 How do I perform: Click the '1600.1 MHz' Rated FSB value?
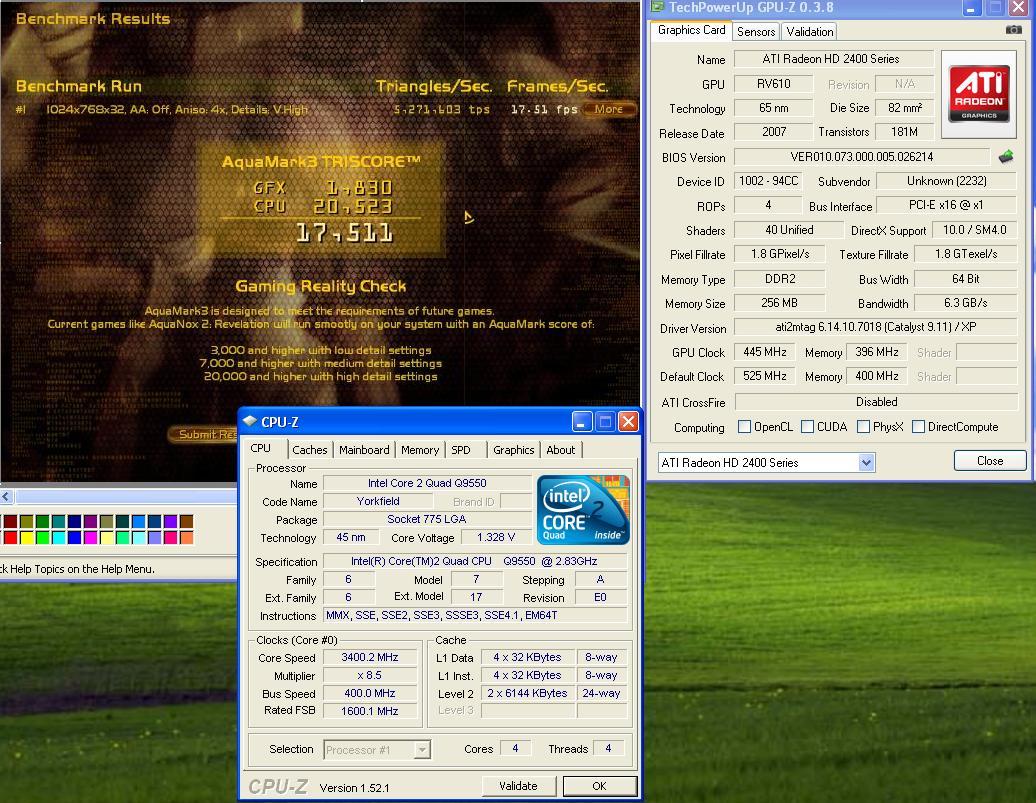point(370,711)
